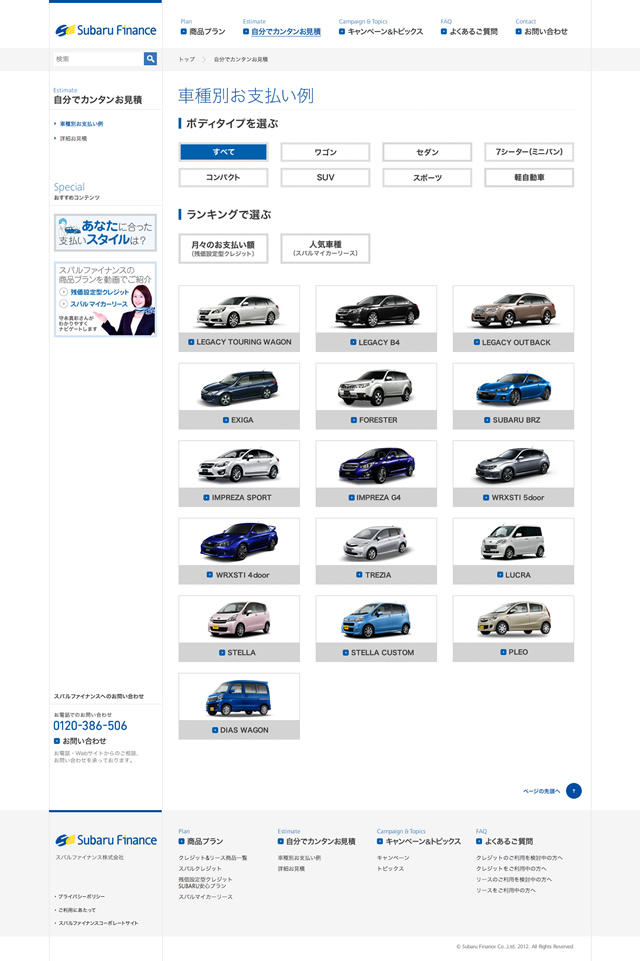Open the SUBARU BRZ car thumbnail
640x961 pixels.
tap(514, 396)
